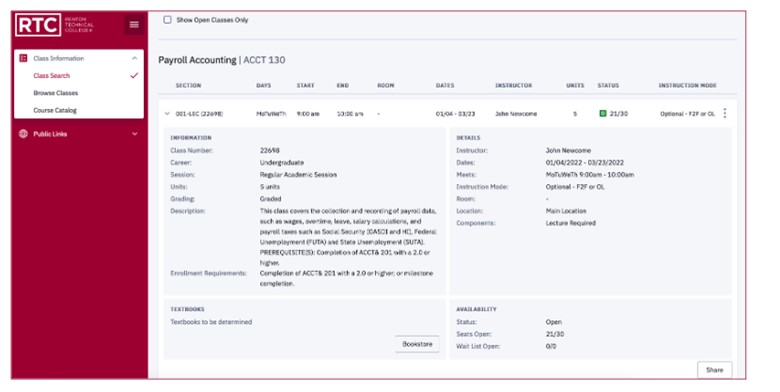Screen dimensions: 780x392
Task: Click the Class Search checkmark icon
Action: pyautogui.click(x=134, y=76)
